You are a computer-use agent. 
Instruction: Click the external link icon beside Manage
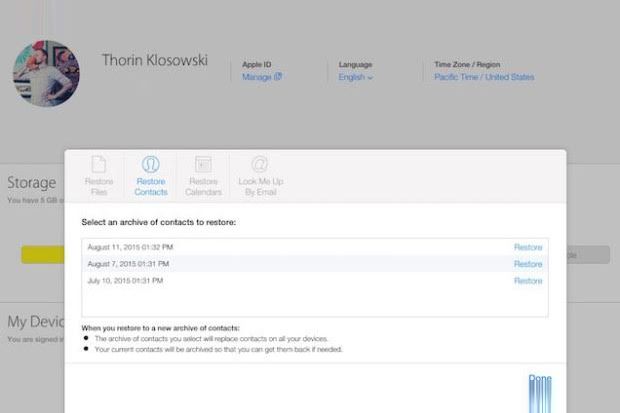tap(278, 76)
